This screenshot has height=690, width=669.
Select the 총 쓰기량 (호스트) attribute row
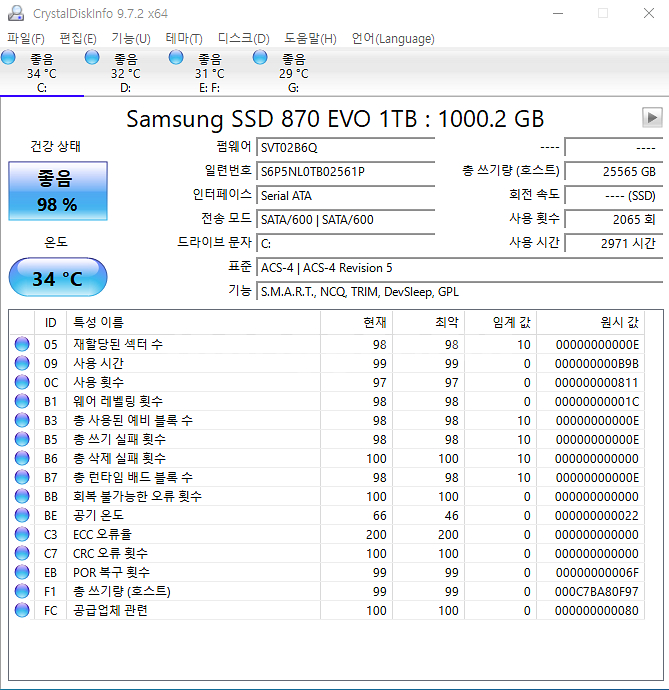(x=330, y=591)
